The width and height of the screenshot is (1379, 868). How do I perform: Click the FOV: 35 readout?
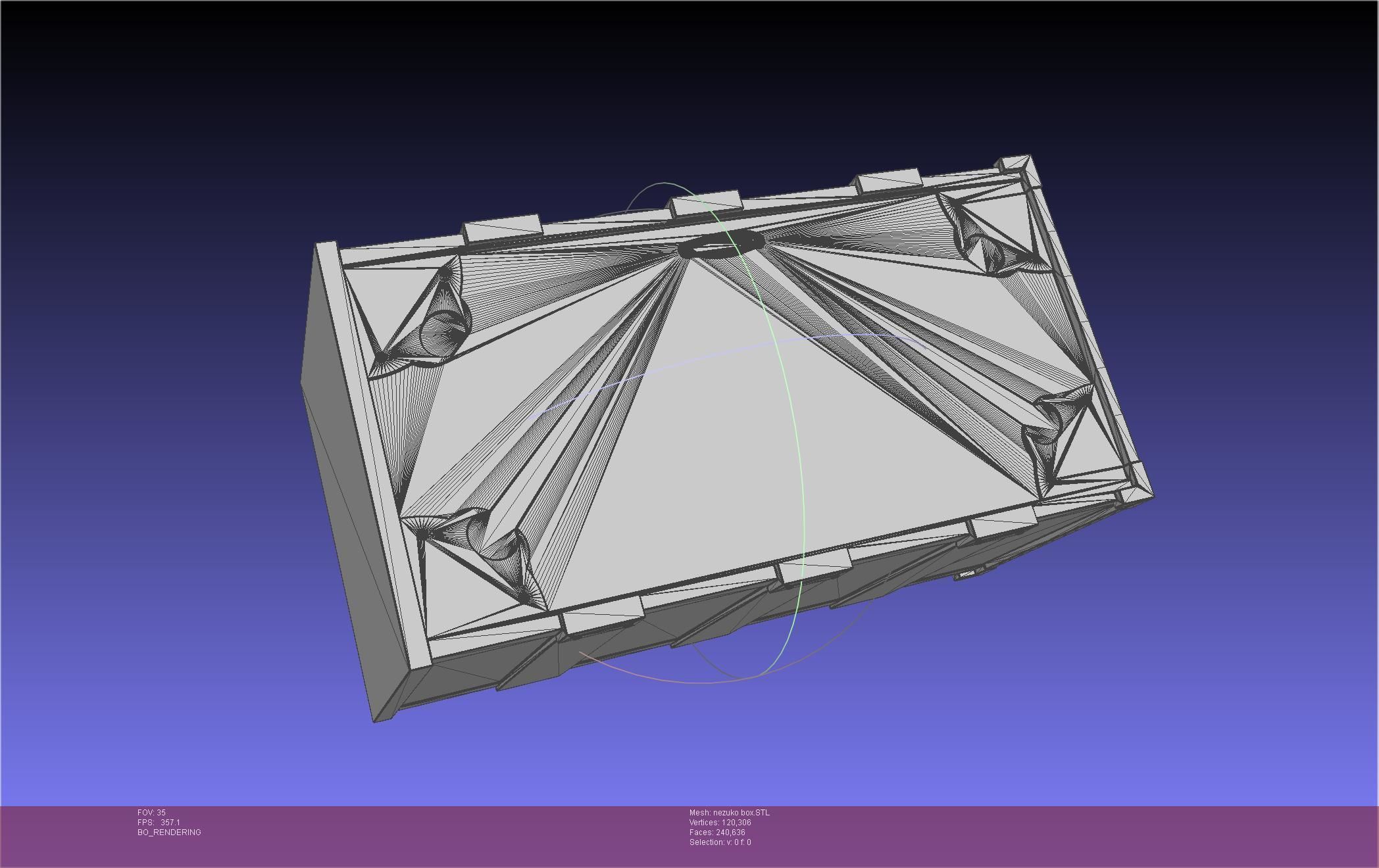pos(151,813)
